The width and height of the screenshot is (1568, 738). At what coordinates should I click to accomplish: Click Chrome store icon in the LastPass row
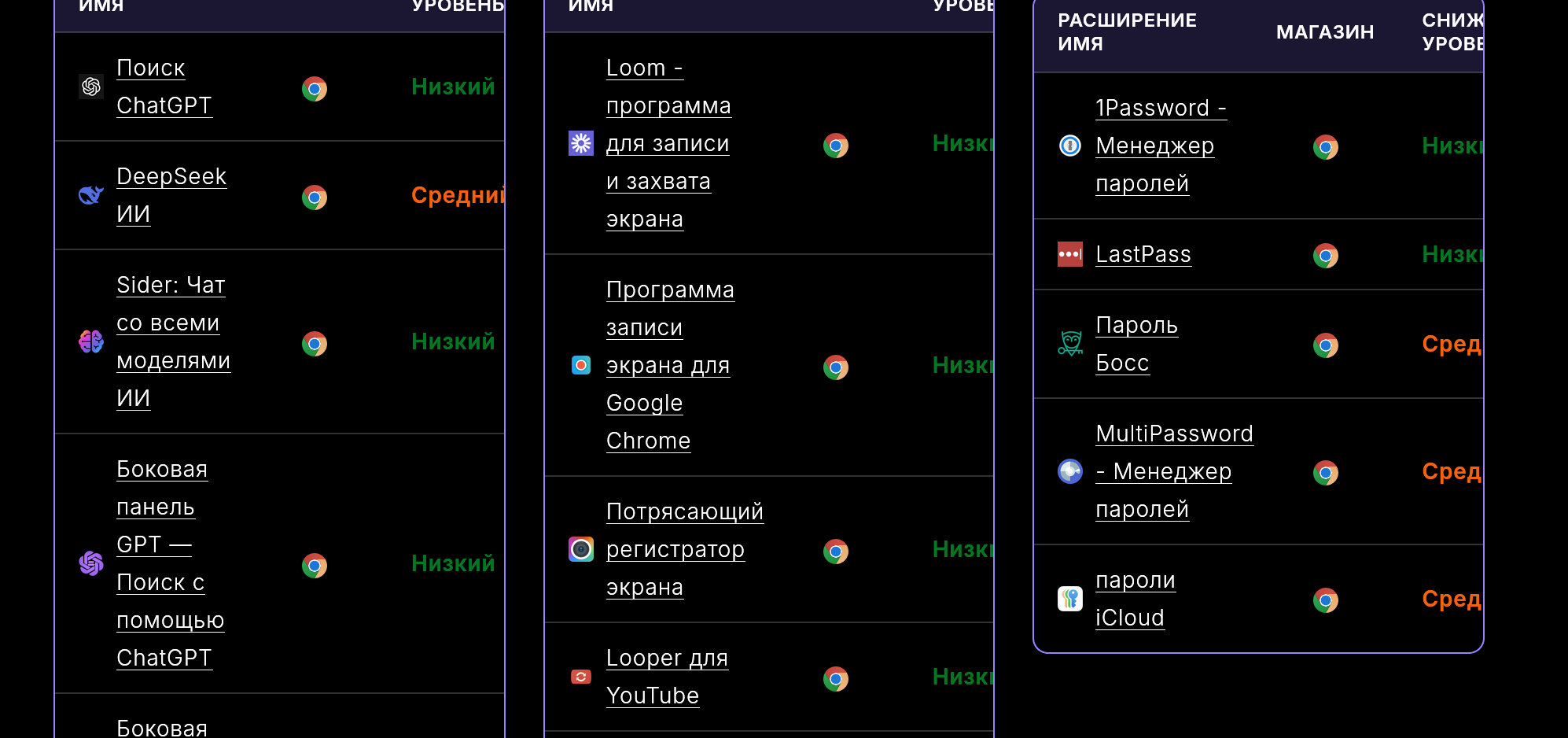point(1326,256)
